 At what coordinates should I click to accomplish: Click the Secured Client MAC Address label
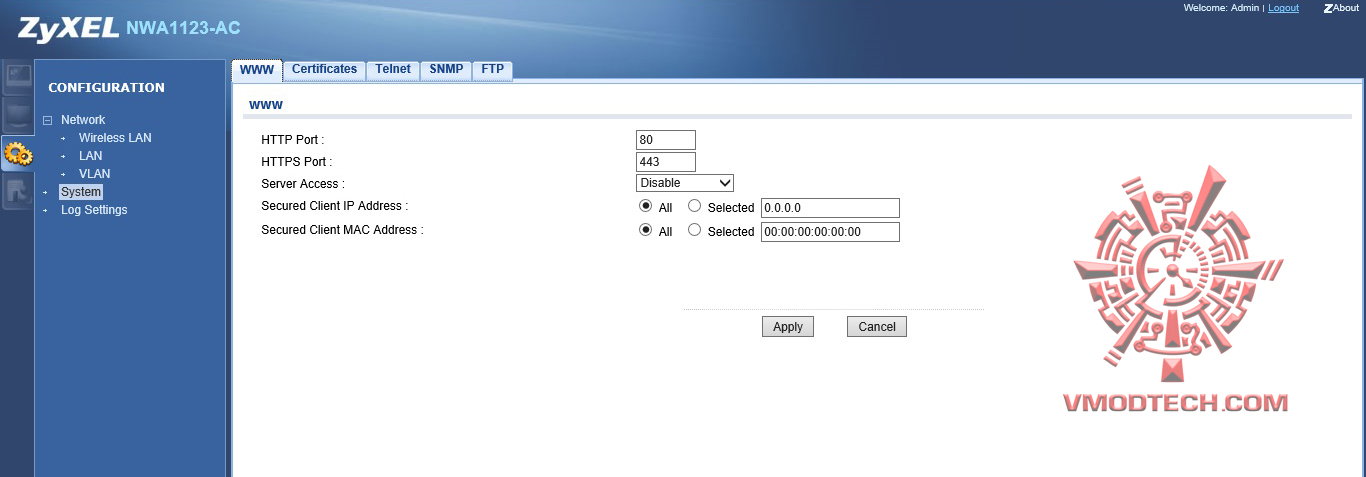pyautogui.click(x=342, y=230)
